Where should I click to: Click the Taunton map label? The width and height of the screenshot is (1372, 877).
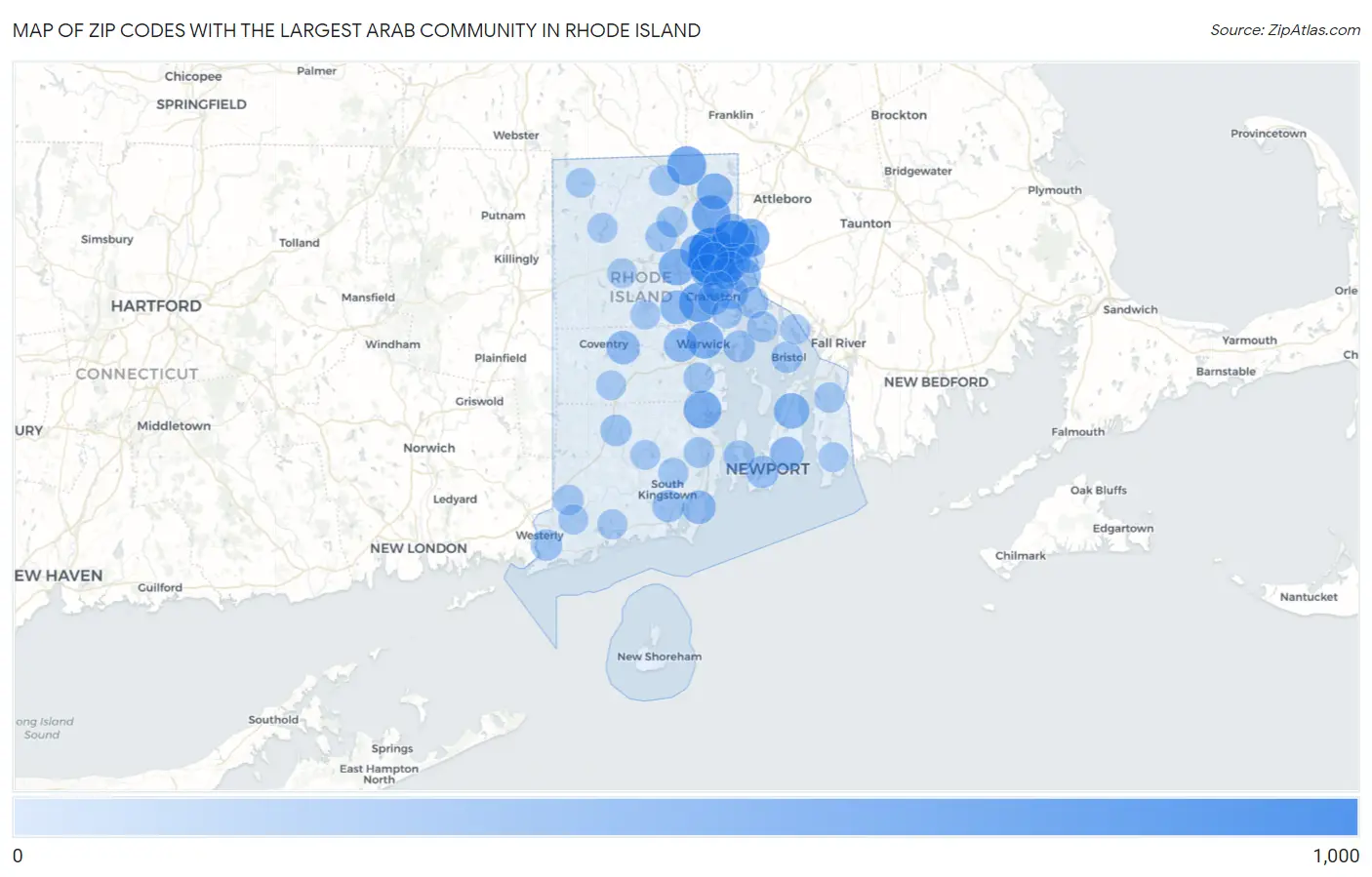[x=866, y=223]
